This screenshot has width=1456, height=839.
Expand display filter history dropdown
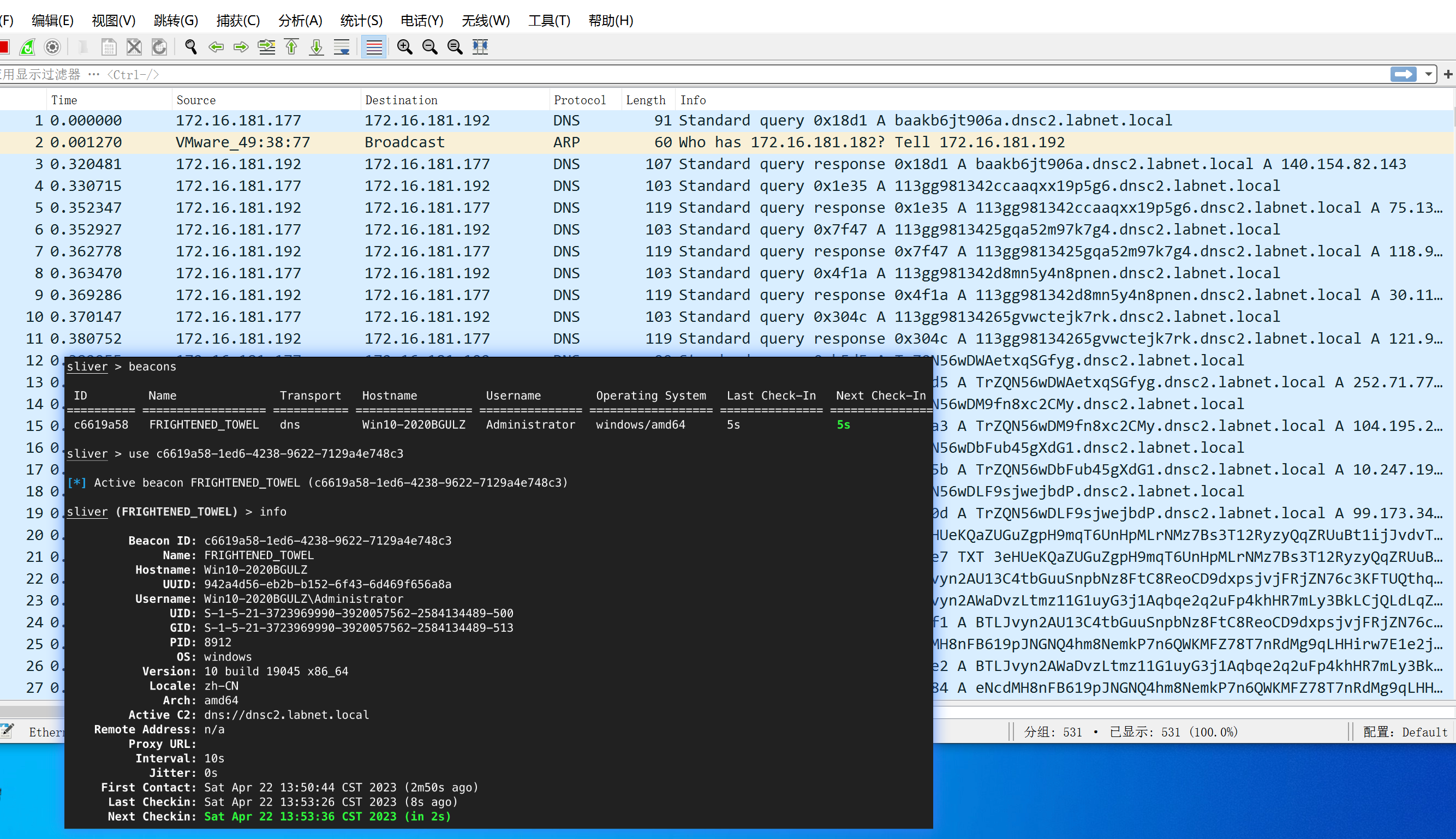1429,74
